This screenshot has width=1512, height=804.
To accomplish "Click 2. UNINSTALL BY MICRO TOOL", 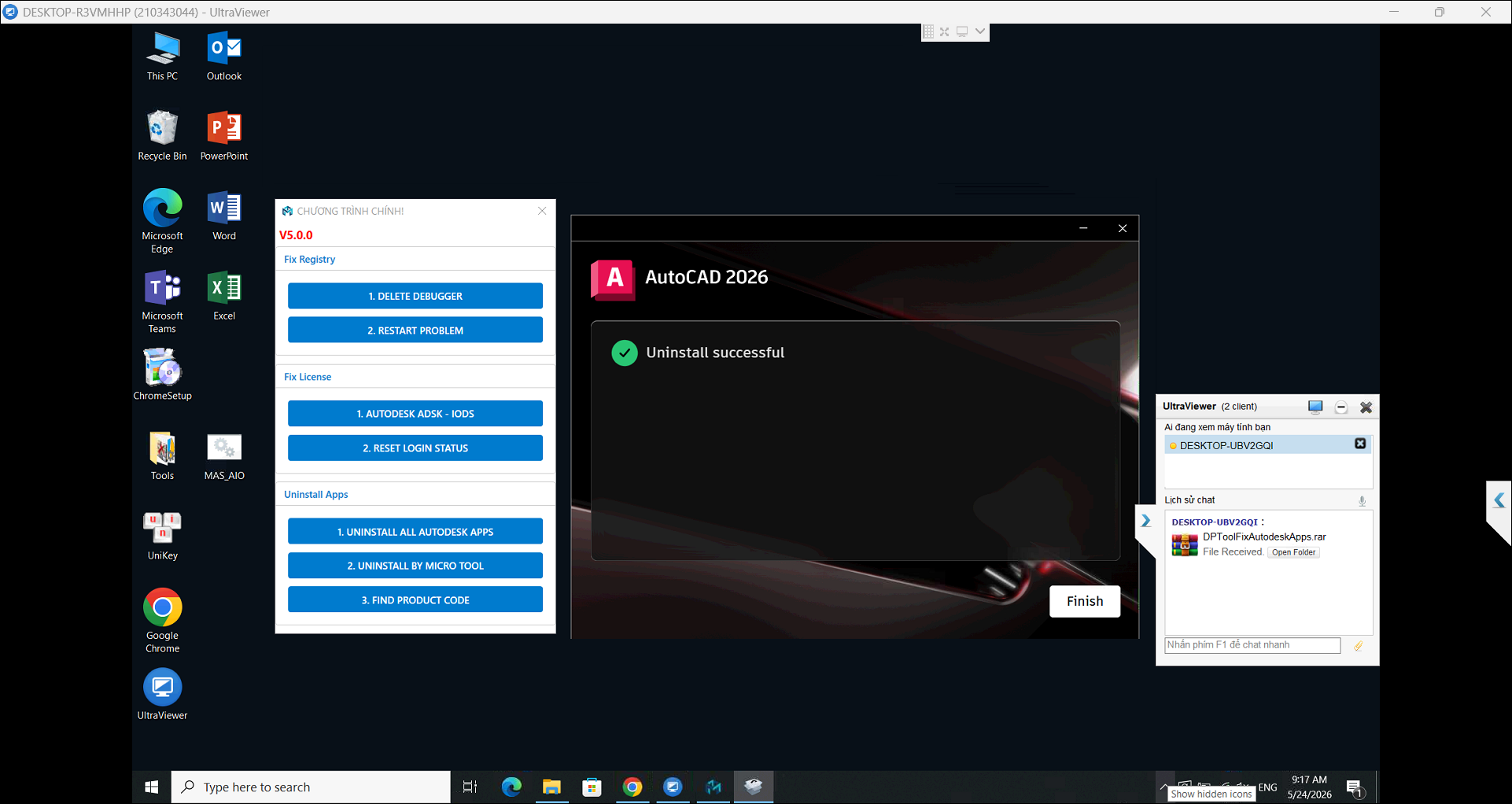I will [415, 566].
